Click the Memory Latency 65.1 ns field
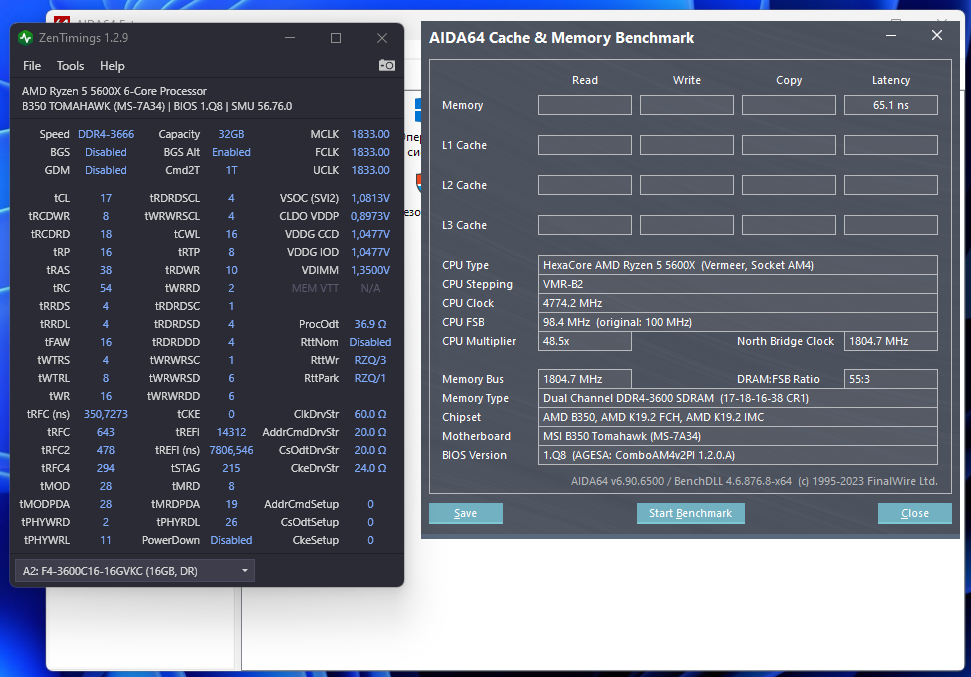The image size is (971, 677). pos(890,105)
